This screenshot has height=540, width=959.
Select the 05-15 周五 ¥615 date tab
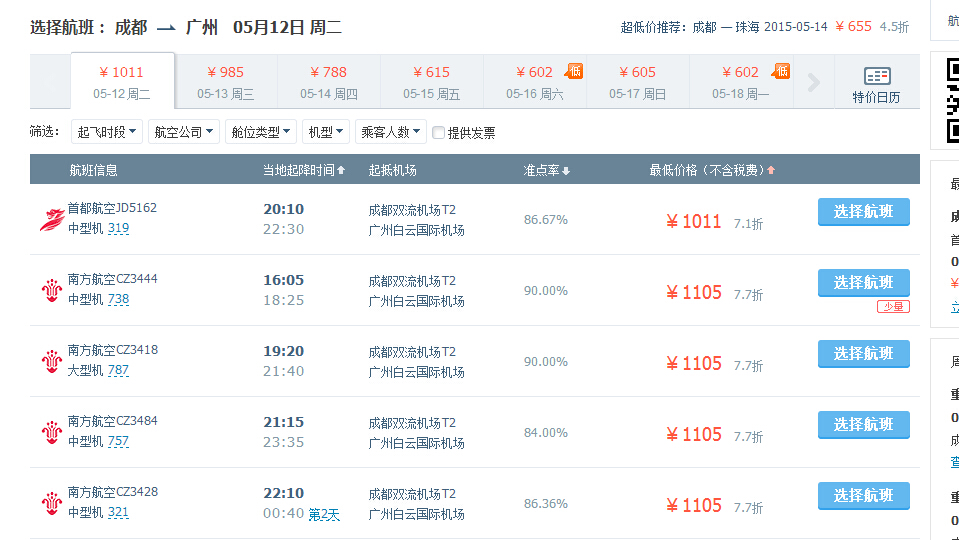coord(431,82)
